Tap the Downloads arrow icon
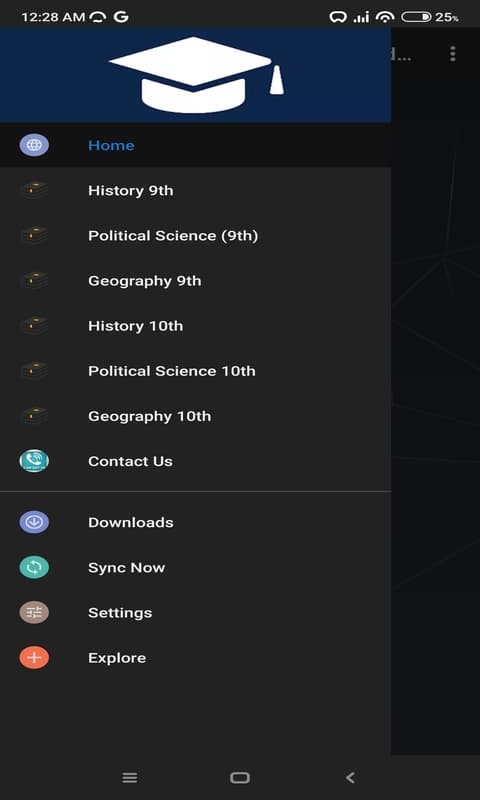 pos(34,522)
